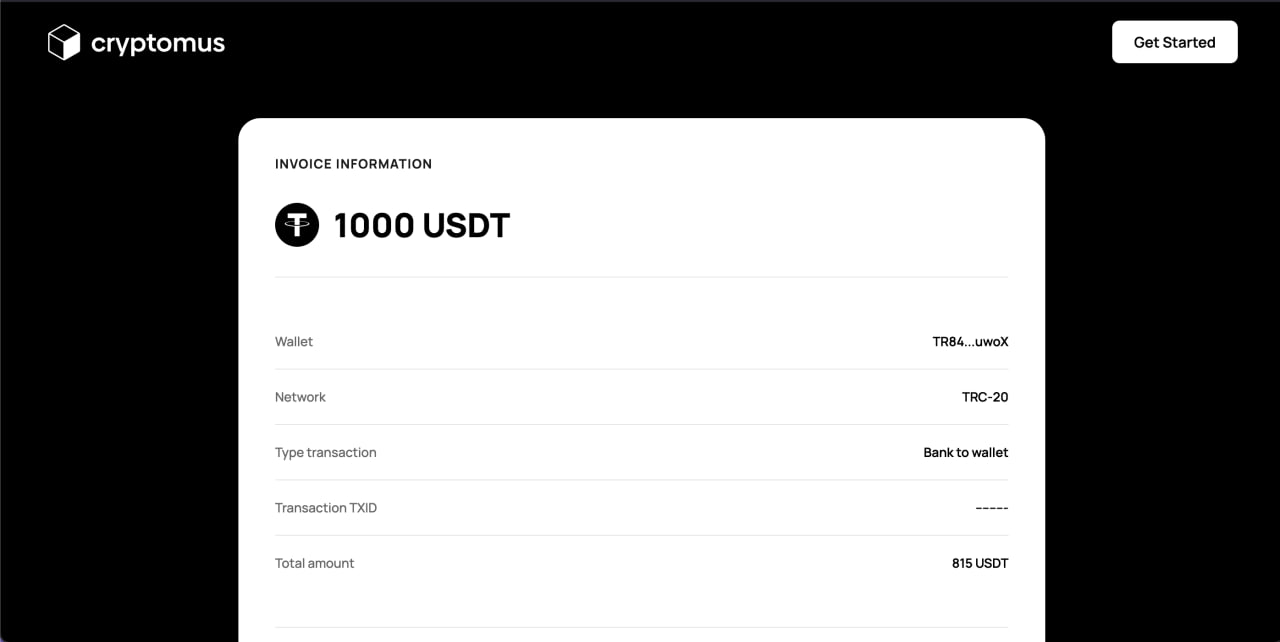Click the Total amount row label
The height and width of the screenshot is (642, 1280).
coord(314,563)
